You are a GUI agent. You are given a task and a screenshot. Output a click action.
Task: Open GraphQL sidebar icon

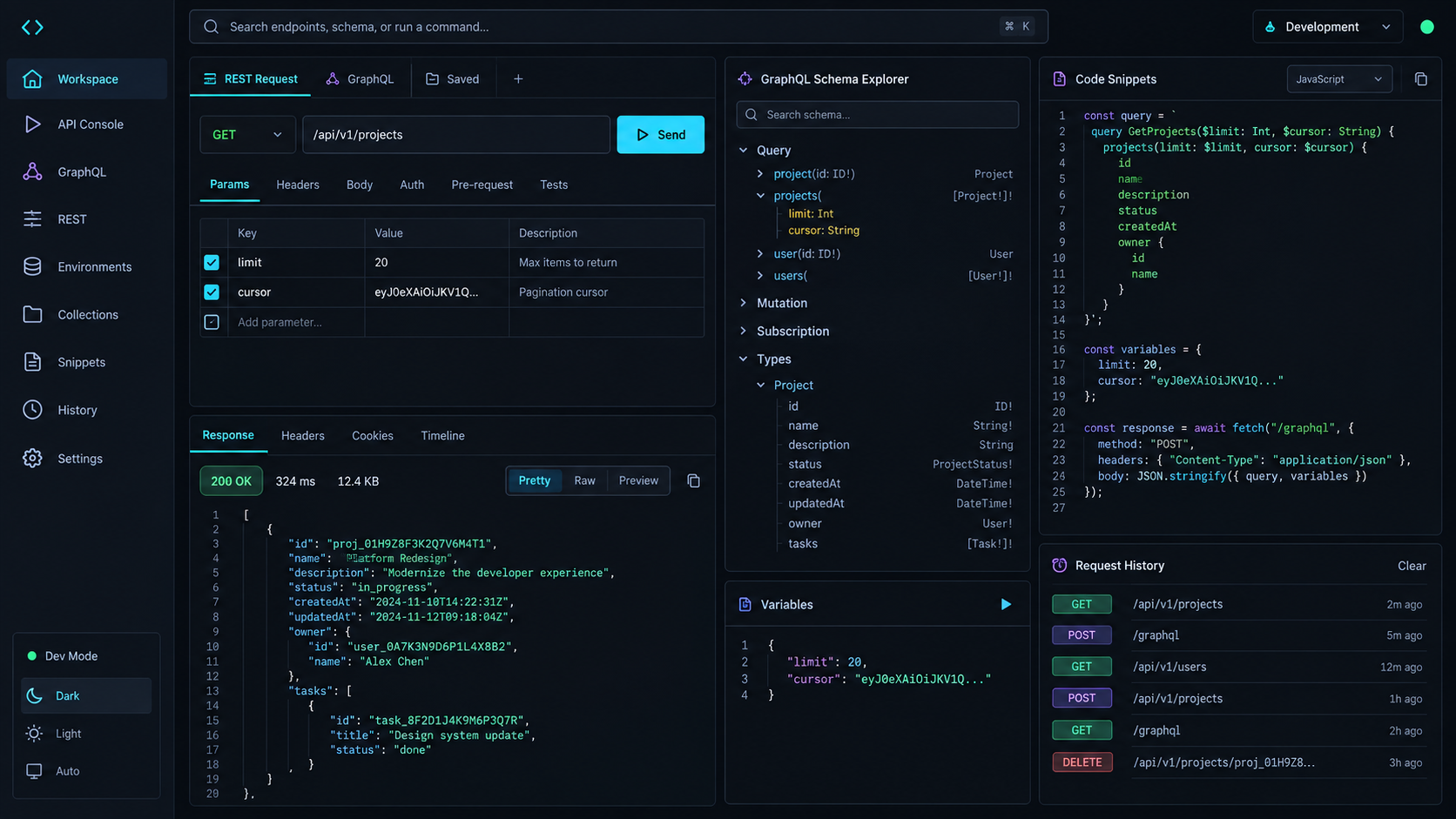(32, 171)
